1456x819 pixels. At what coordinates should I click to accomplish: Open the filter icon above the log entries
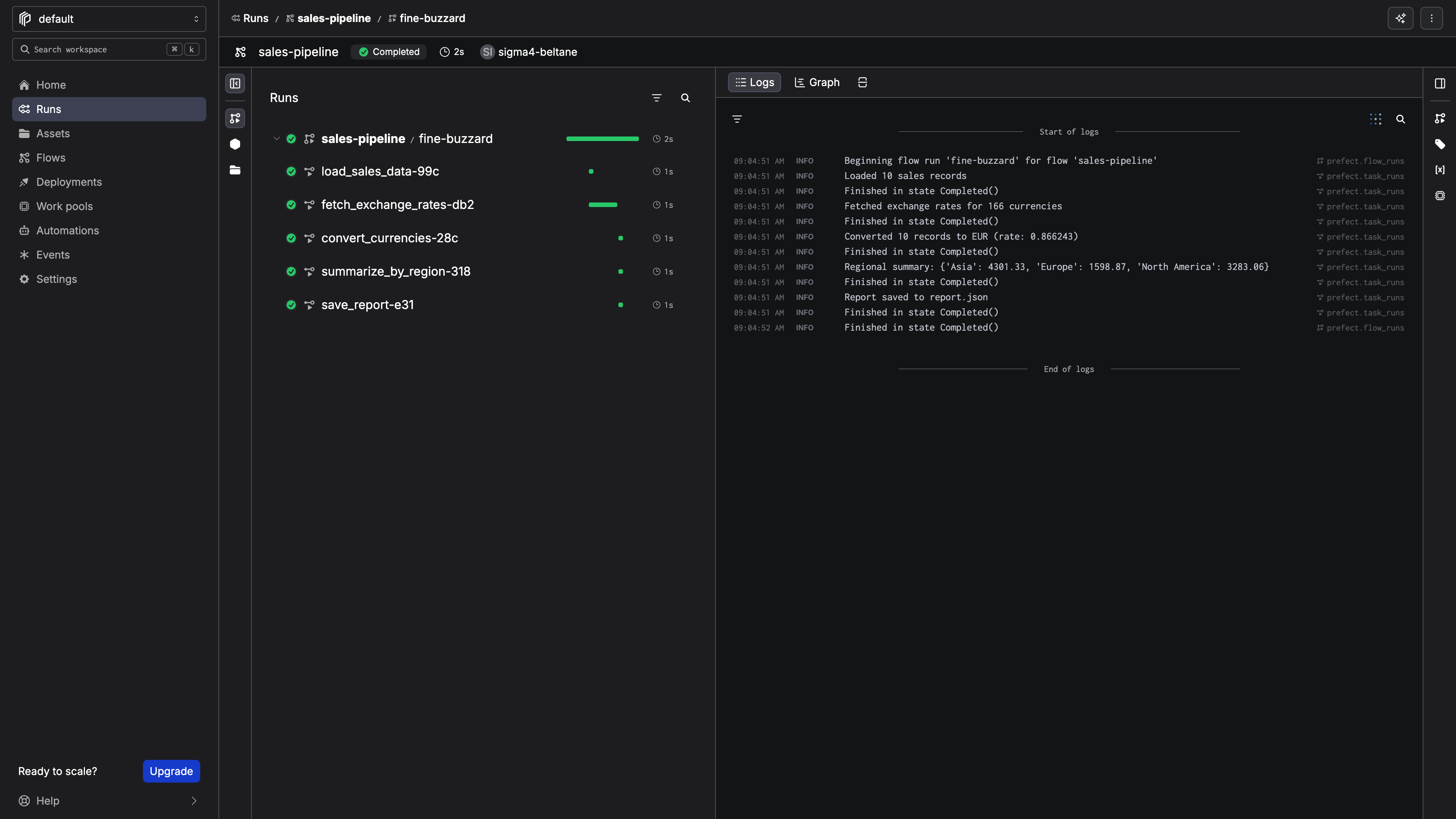[x=737, y=119]
